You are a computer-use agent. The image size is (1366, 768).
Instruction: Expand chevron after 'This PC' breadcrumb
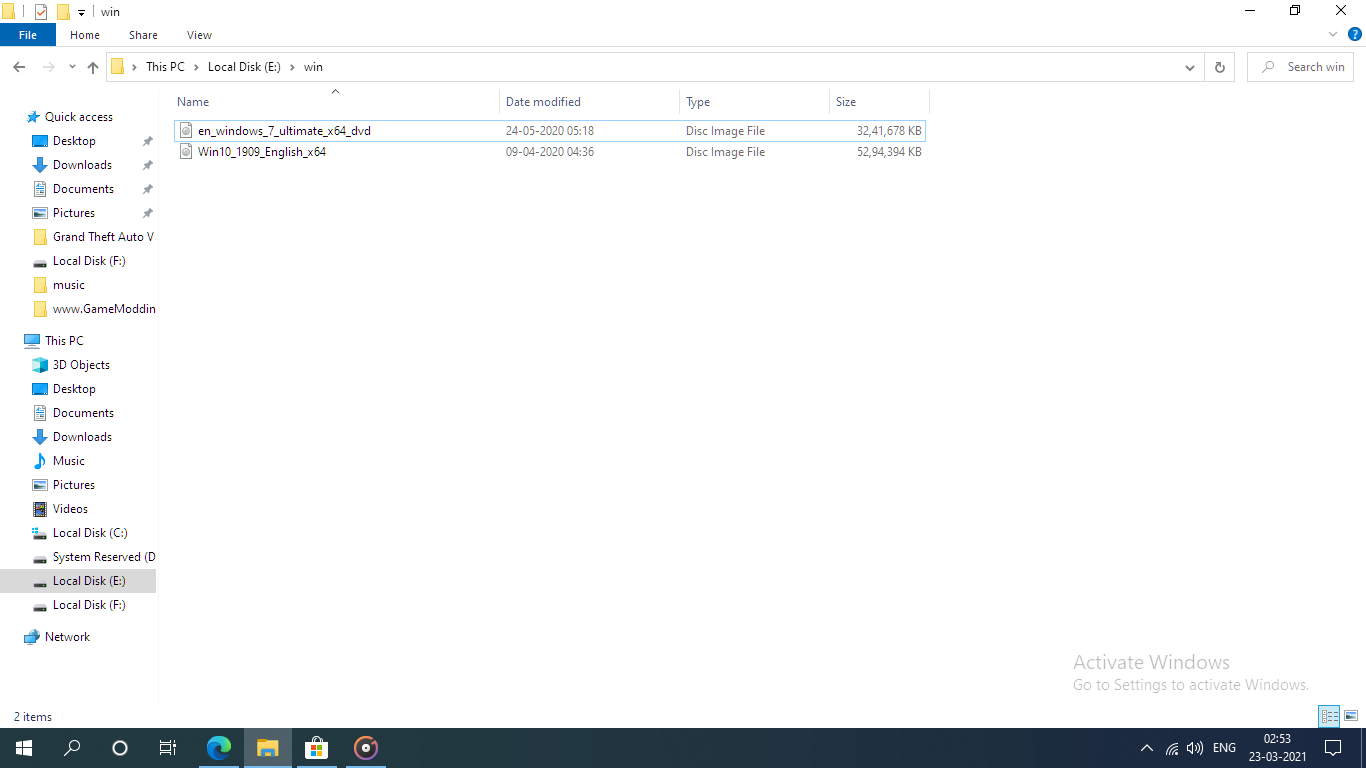click(x=196, y=67)
